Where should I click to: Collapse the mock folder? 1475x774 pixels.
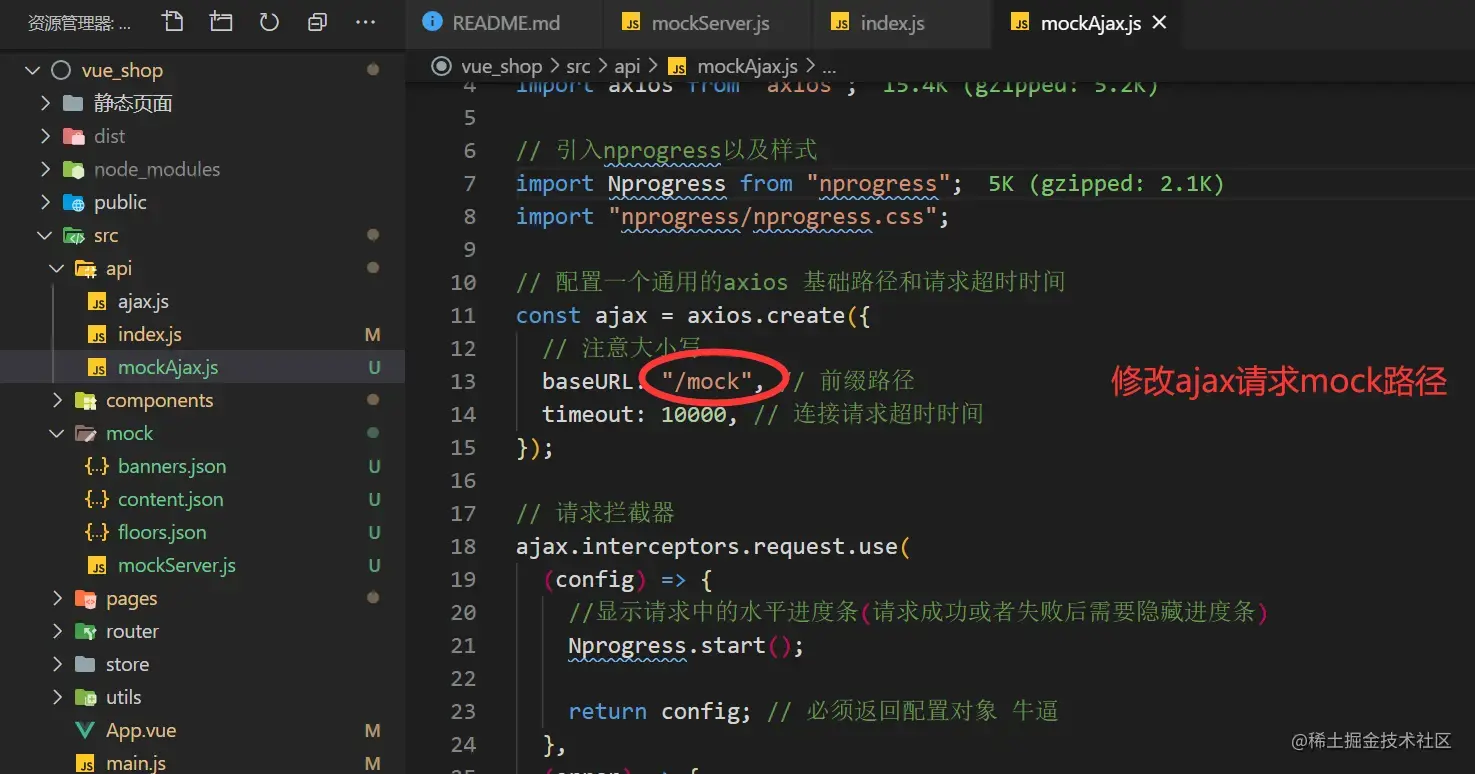57,433
